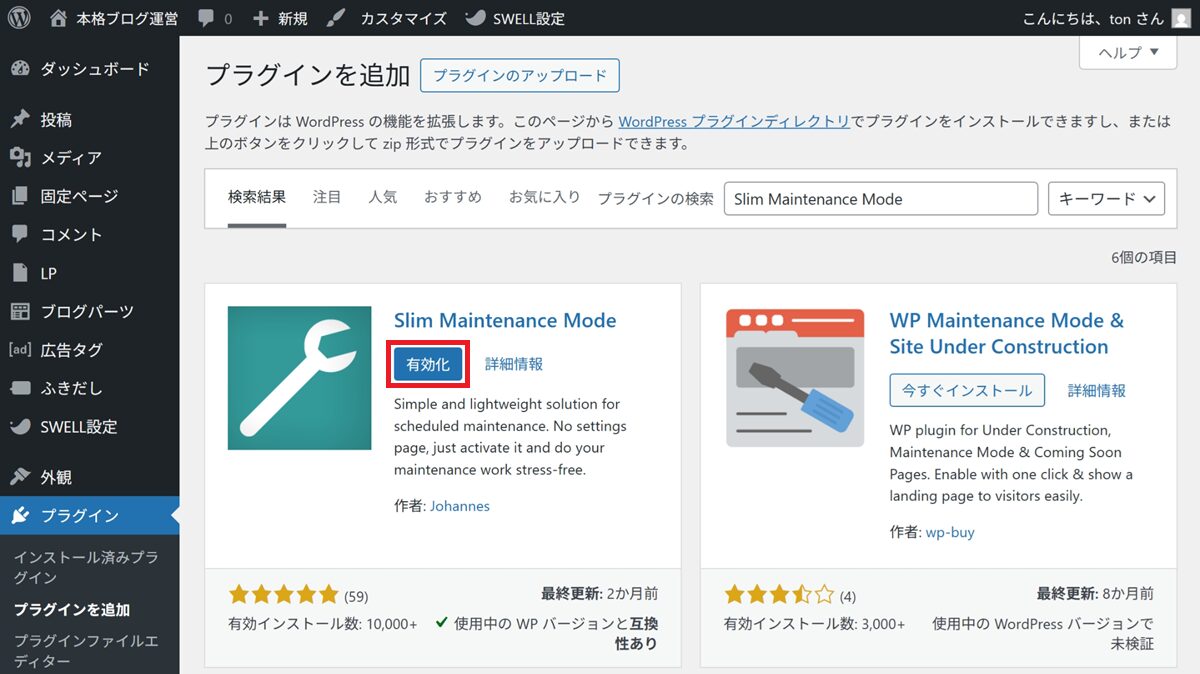
Task: Open author Johannes link
Action: (460, 506)
